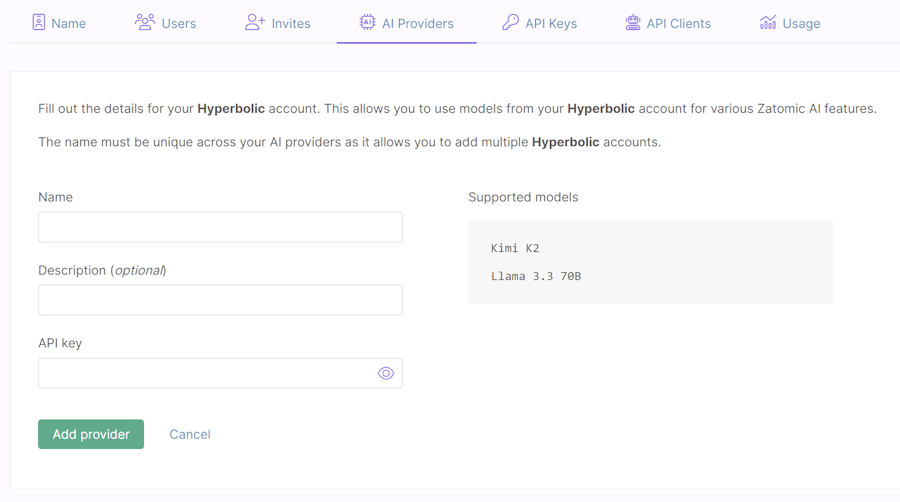Click the Description (optional) field label
900x502 pixels.
pos(102,270)
